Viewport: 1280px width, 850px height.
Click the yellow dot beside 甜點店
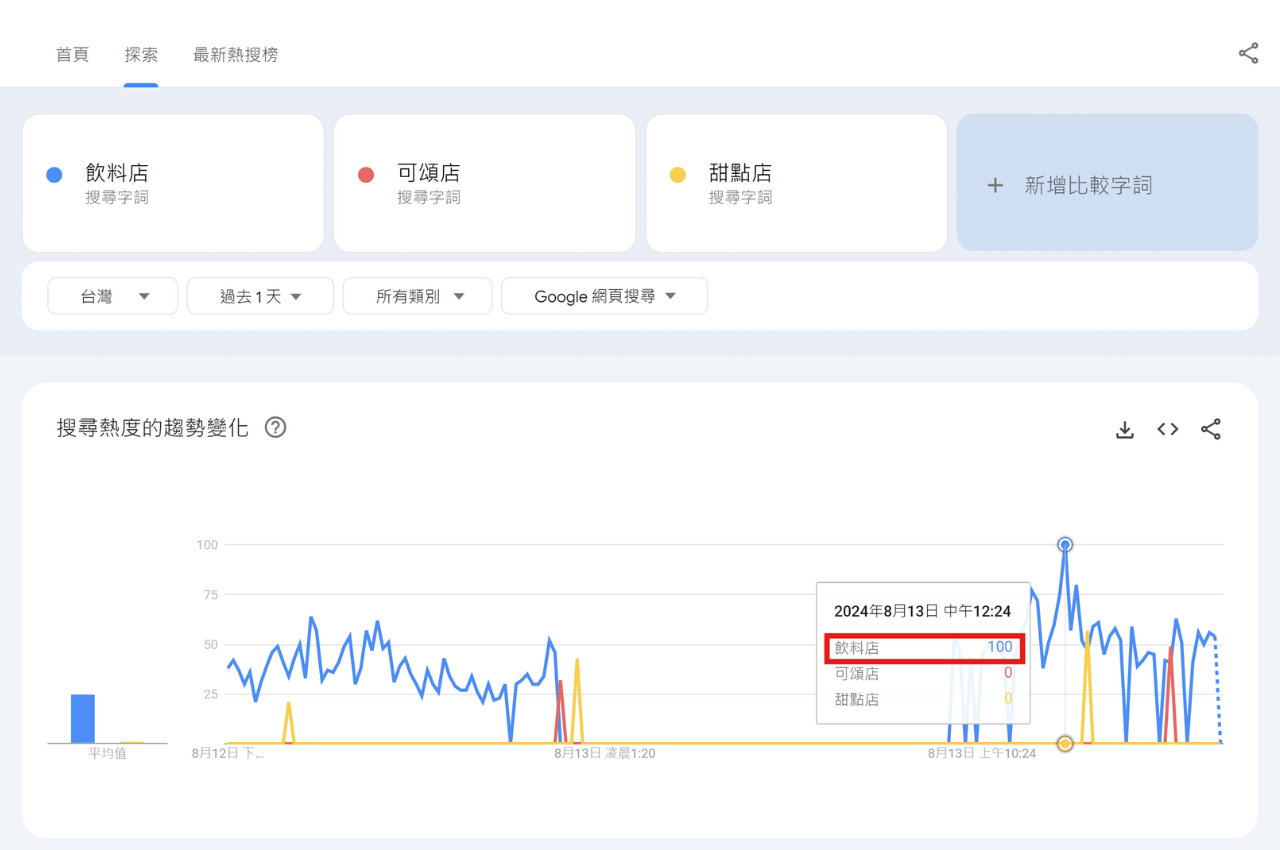(678, 175)
